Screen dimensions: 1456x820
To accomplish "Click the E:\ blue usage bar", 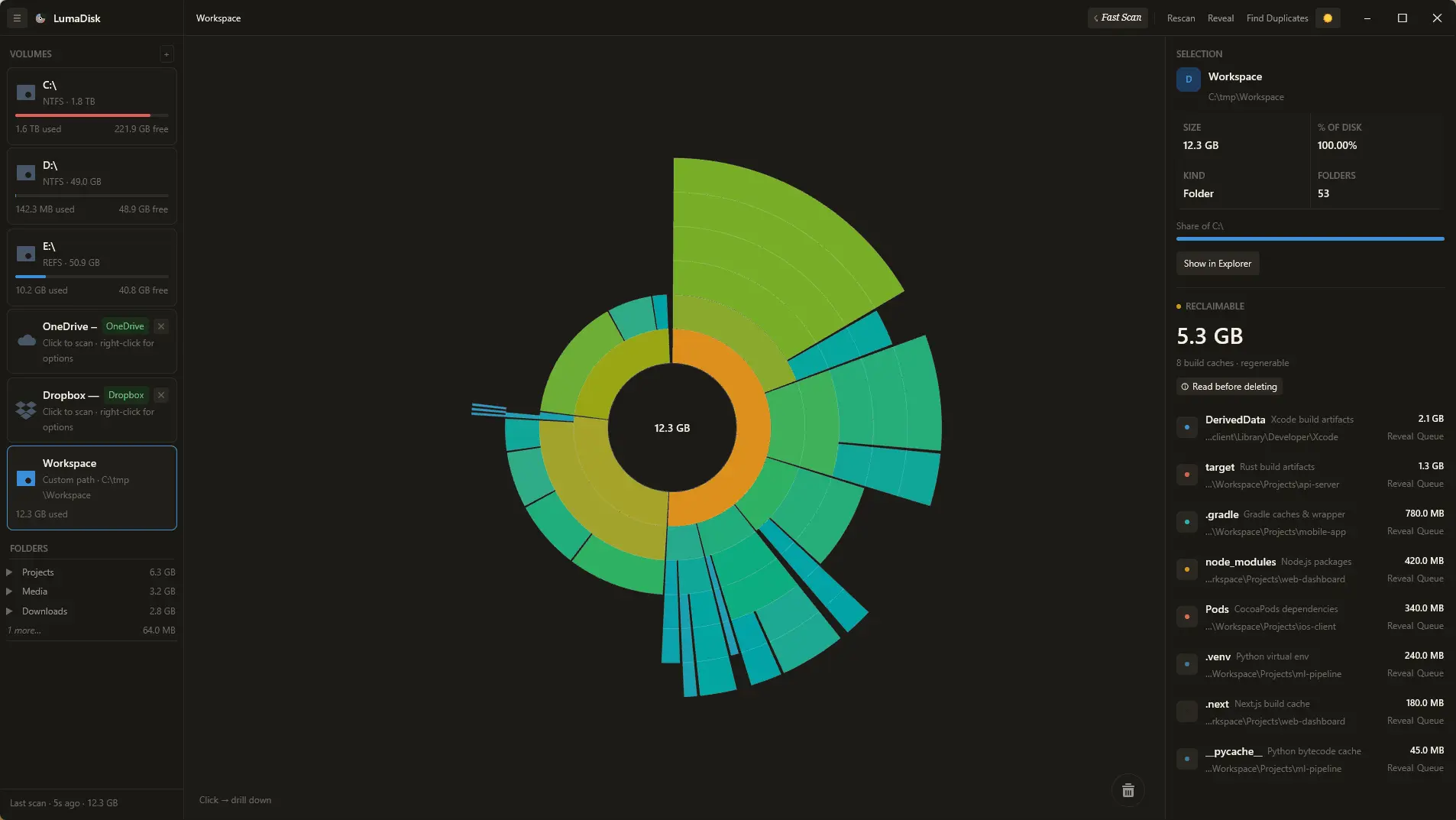I will click(92, 277).
